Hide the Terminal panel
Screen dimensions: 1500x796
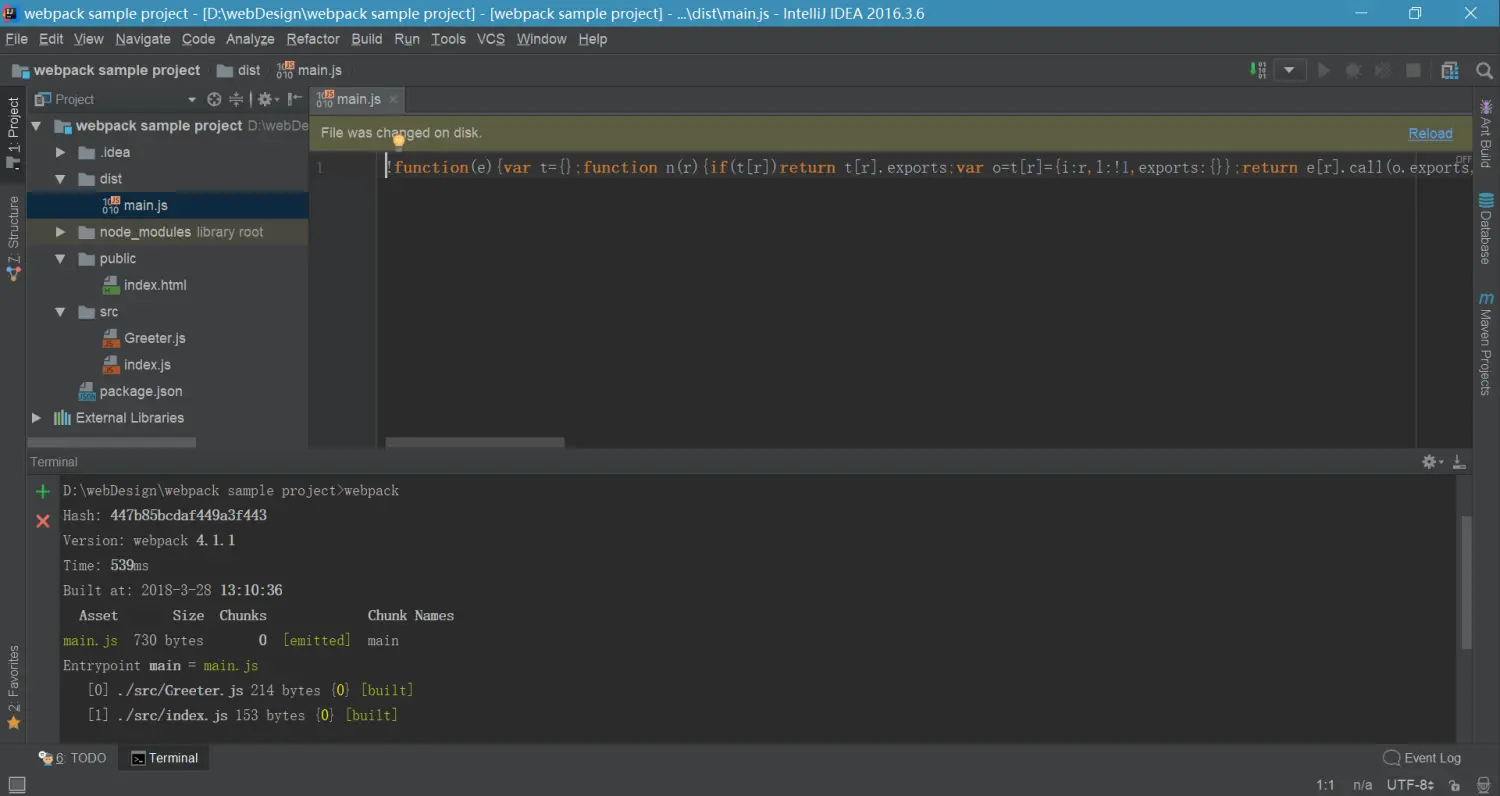(1459, 461)
